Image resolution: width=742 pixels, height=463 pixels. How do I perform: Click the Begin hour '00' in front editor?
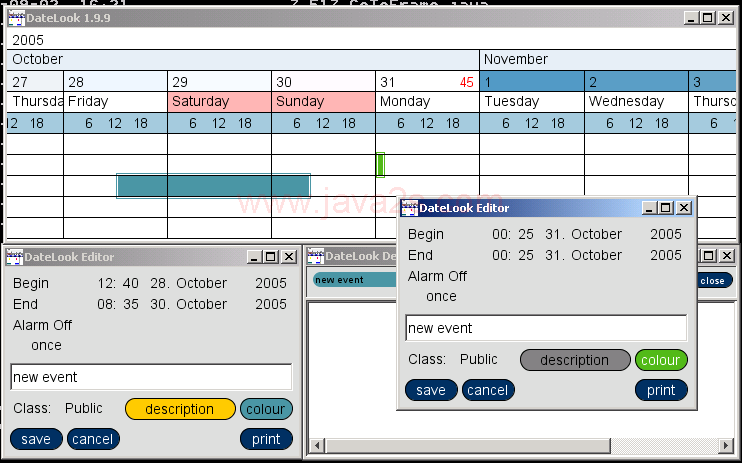[501, 234]
